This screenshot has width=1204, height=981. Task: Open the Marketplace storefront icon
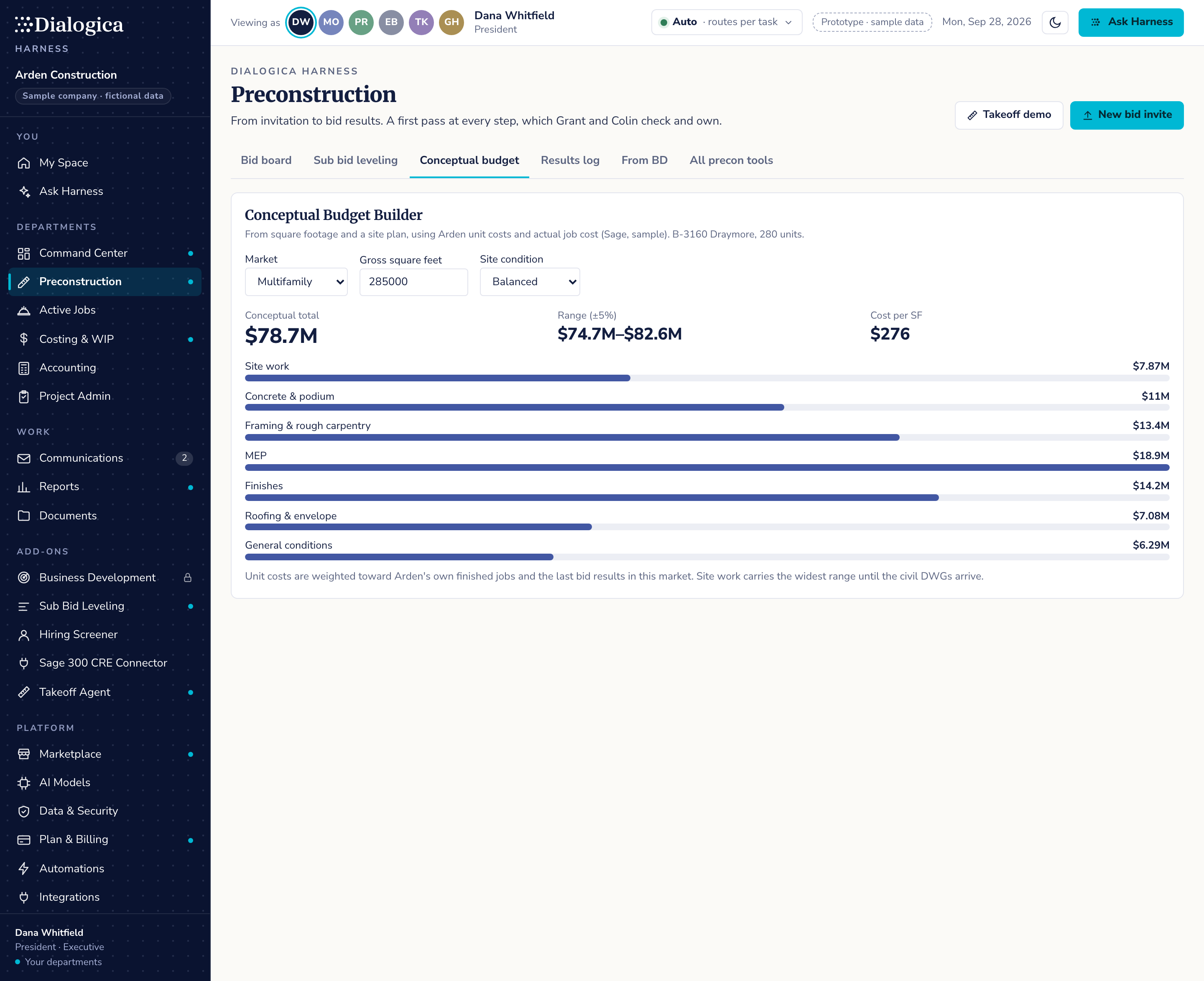pos(24,754)
